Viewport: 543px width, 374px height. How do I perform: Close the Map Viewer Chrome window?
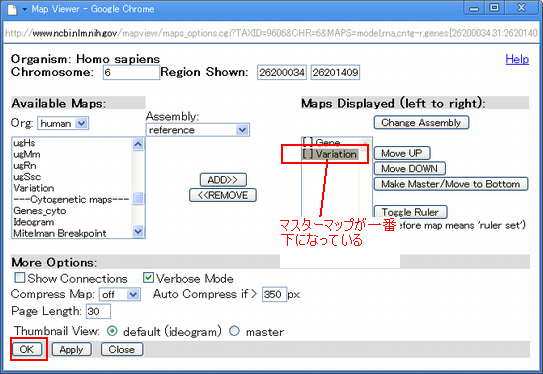point(521,8)
